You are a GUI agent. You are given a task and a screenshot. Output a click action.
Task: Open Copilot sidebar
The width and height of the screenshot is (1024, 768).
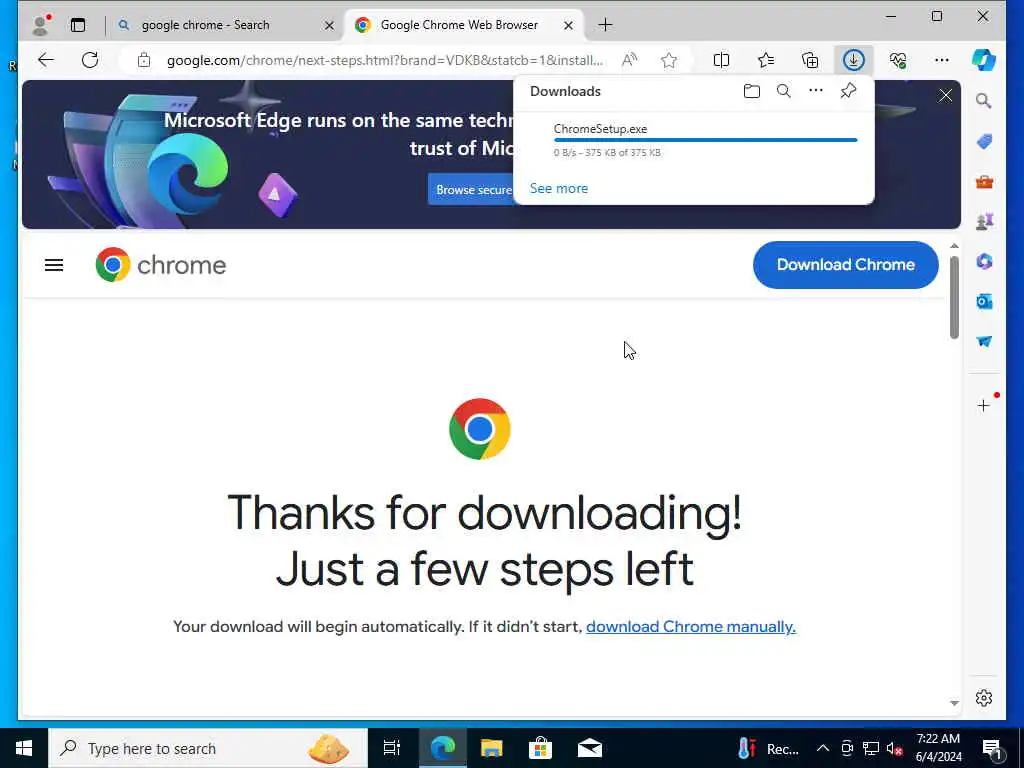point(984,60)
